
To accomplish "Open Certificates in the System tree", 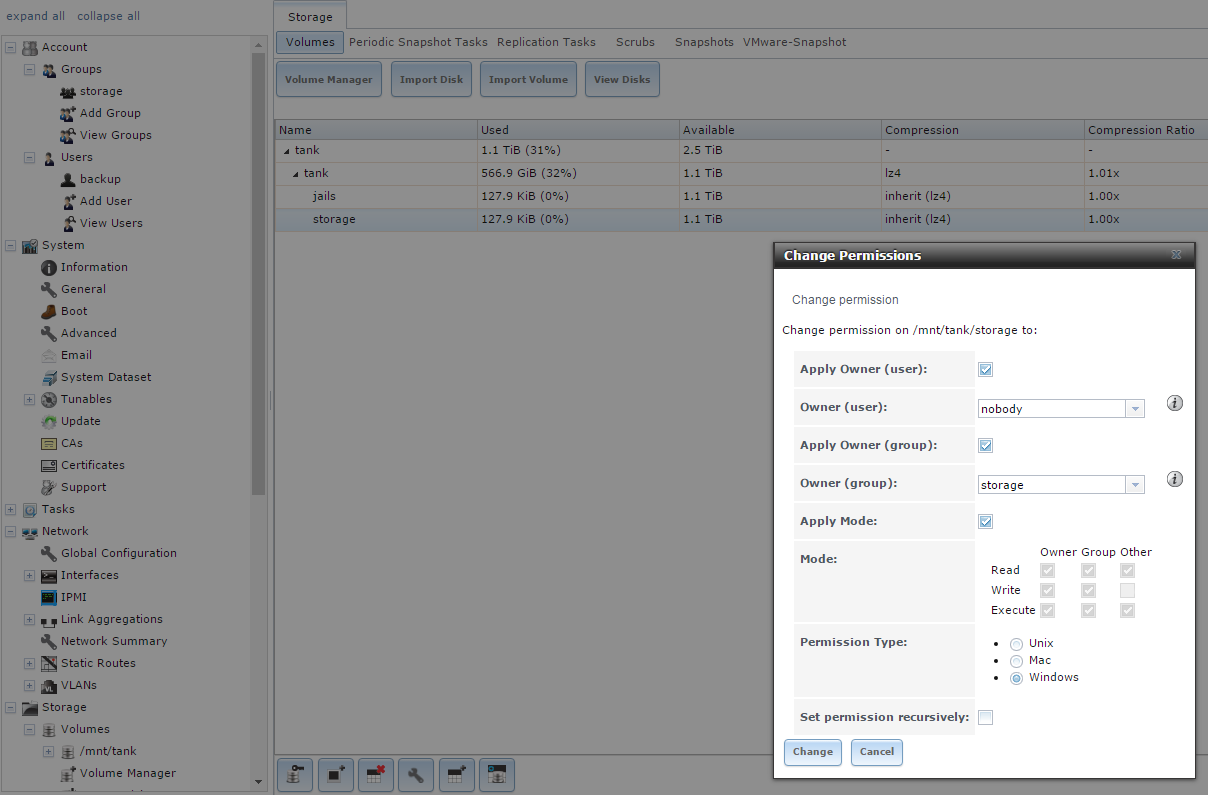I will coord(92,465).
